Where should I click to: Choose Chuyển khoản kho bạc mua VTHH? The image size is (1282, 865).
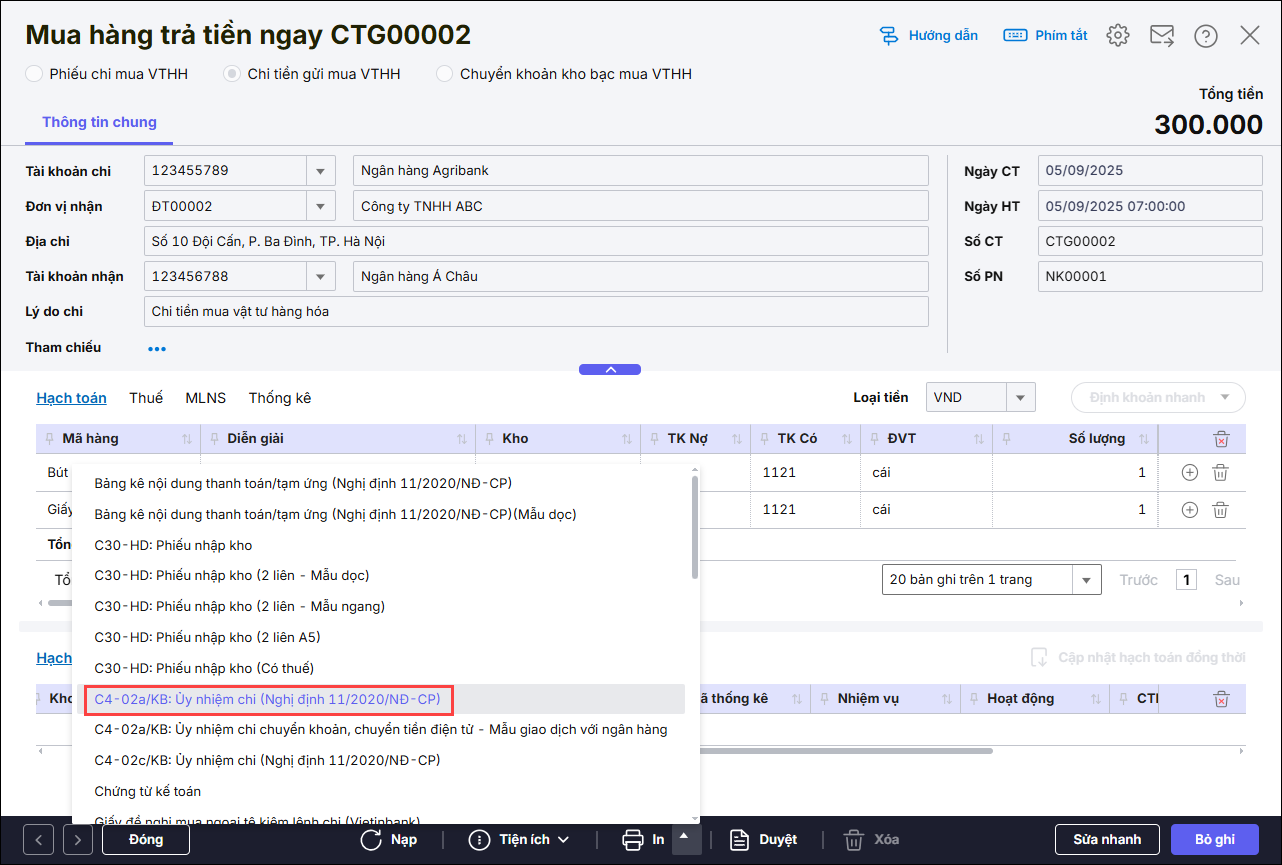click(x=444, y=74)
